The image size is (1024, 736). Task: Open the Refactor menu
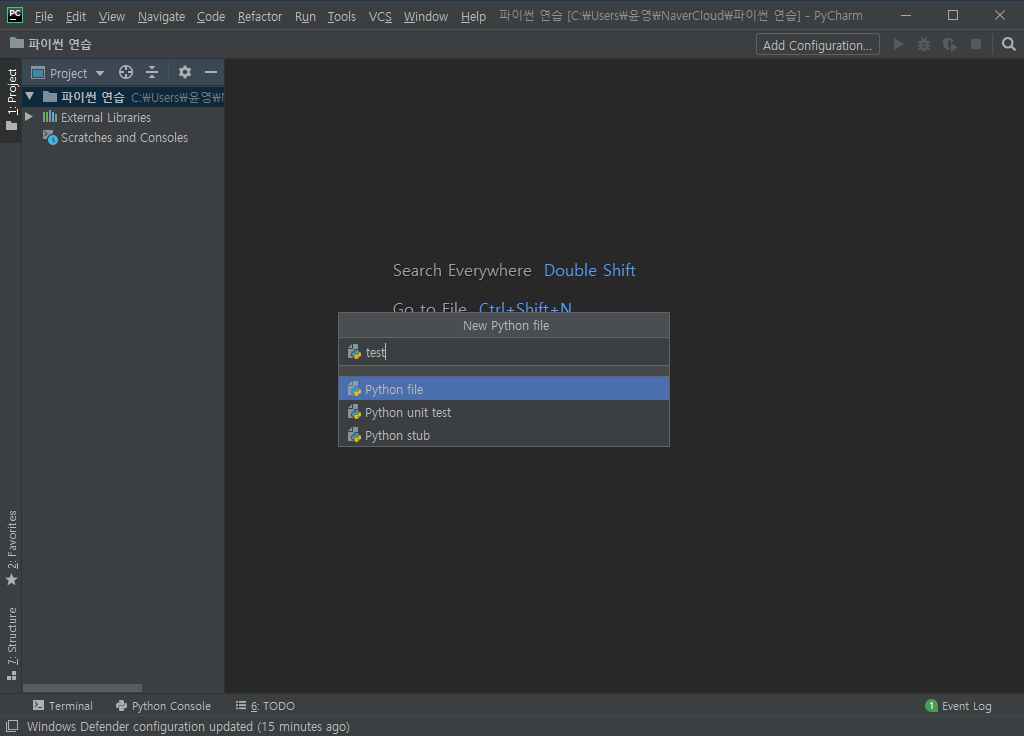pos(260,16)
